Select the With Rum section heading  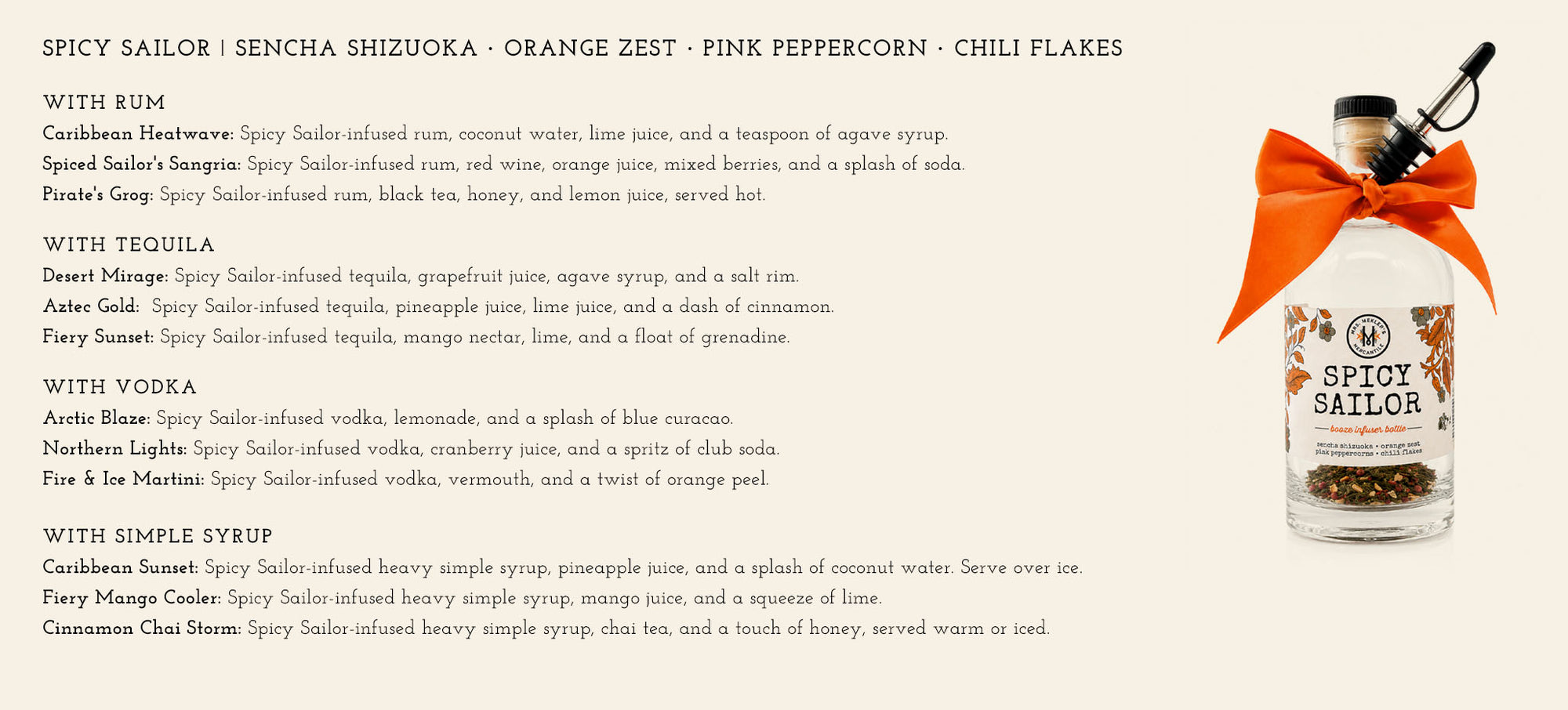tap(104, 103)
